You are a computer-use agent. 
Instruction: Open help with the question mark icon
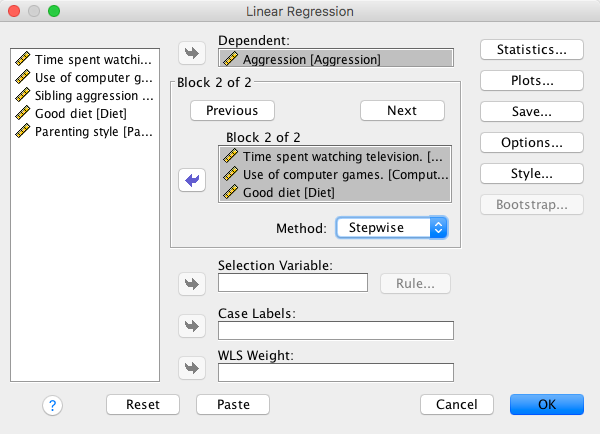coord(53,405)
